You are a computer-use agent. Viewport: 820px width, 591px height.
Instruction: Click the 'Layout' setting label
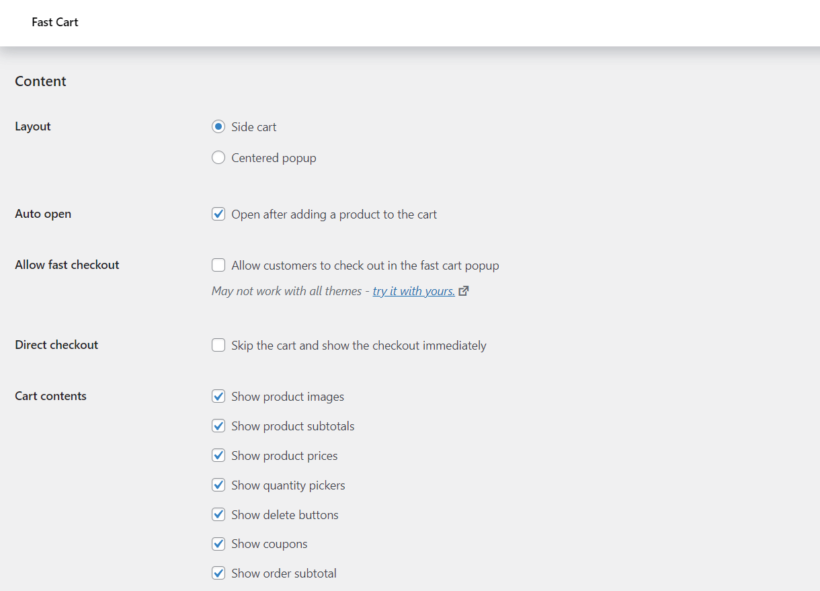tap(33, 126)
